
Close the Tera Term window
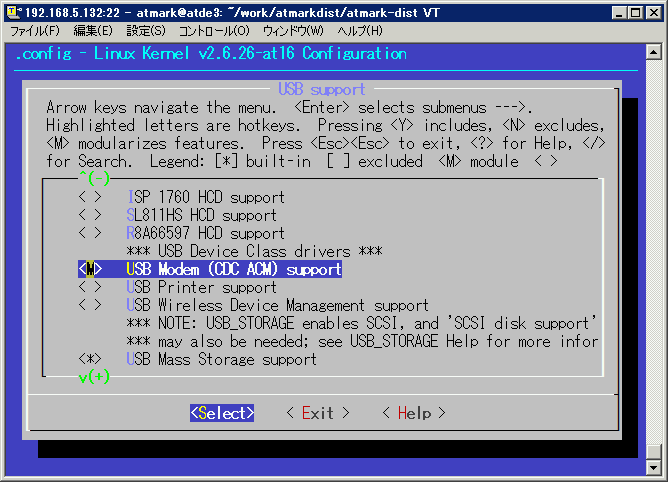pyautogui.click(x=654, y=13)
